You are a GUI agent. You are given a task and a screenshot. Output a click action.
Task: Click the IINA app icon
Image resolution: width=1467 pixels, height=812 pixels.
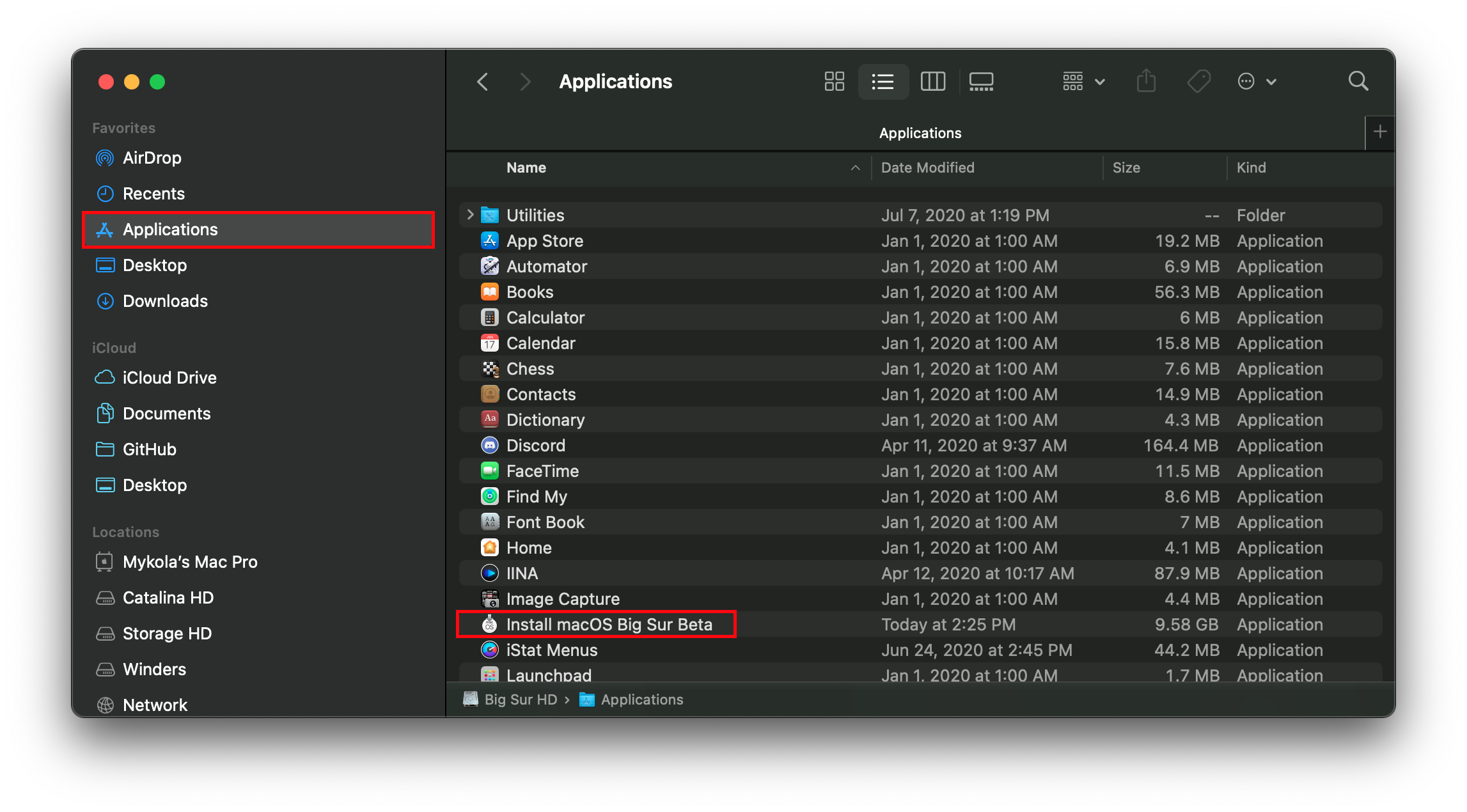pyautogui.click(x=490, y=573)
